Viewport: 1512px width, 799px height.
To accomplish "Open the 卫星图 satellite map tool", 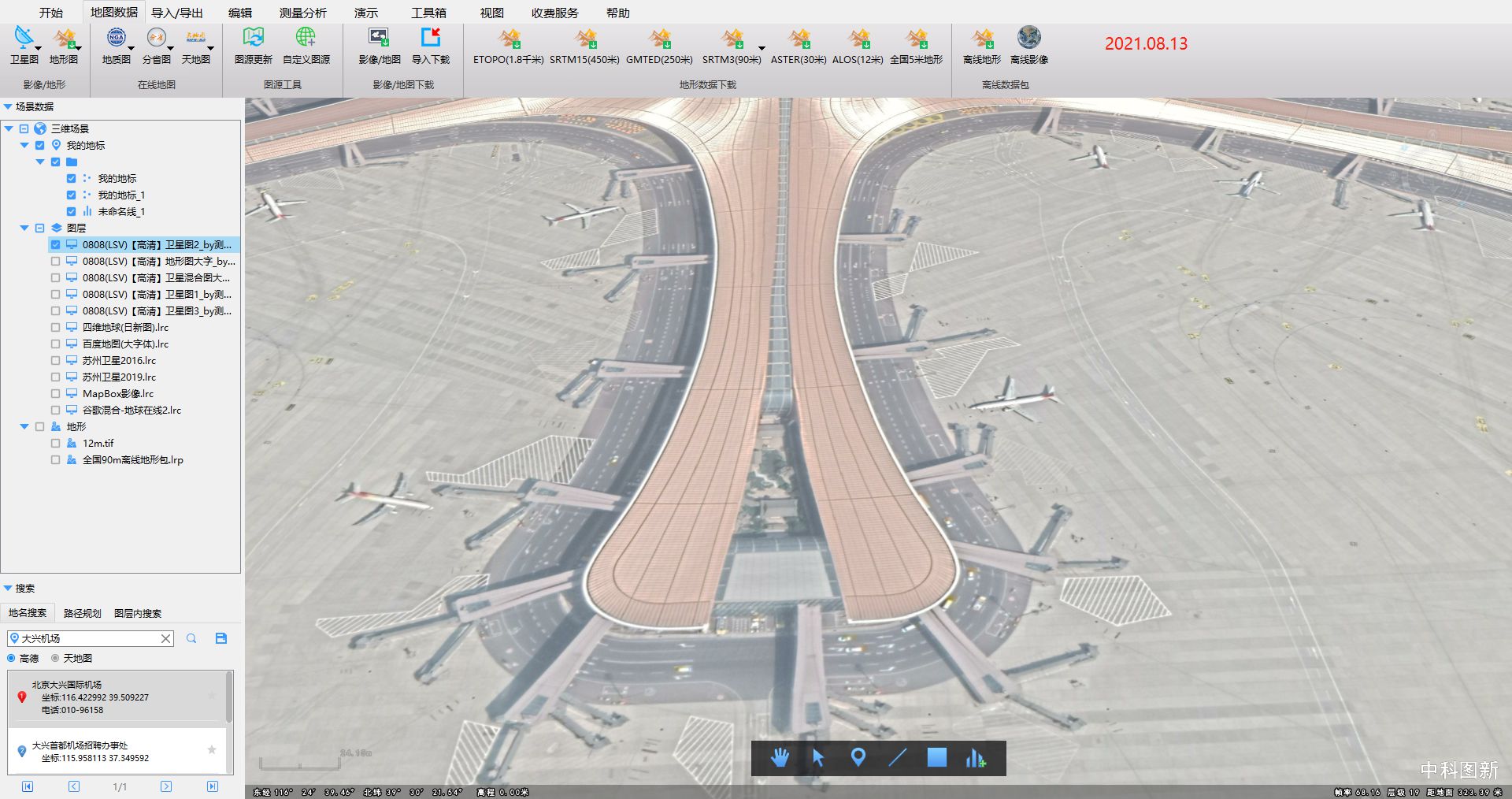I will (24, 45).
